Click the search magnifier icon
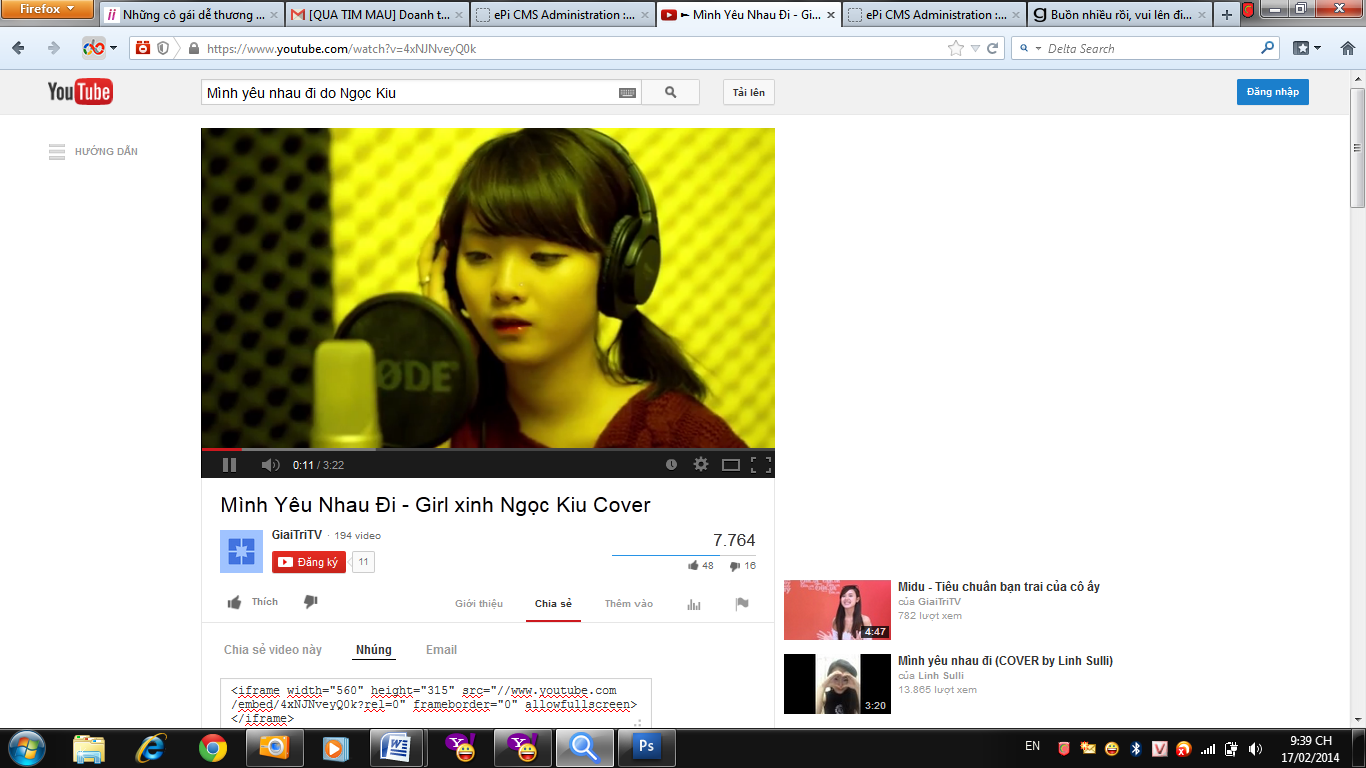1366x768 pixels. coord(669,91)
